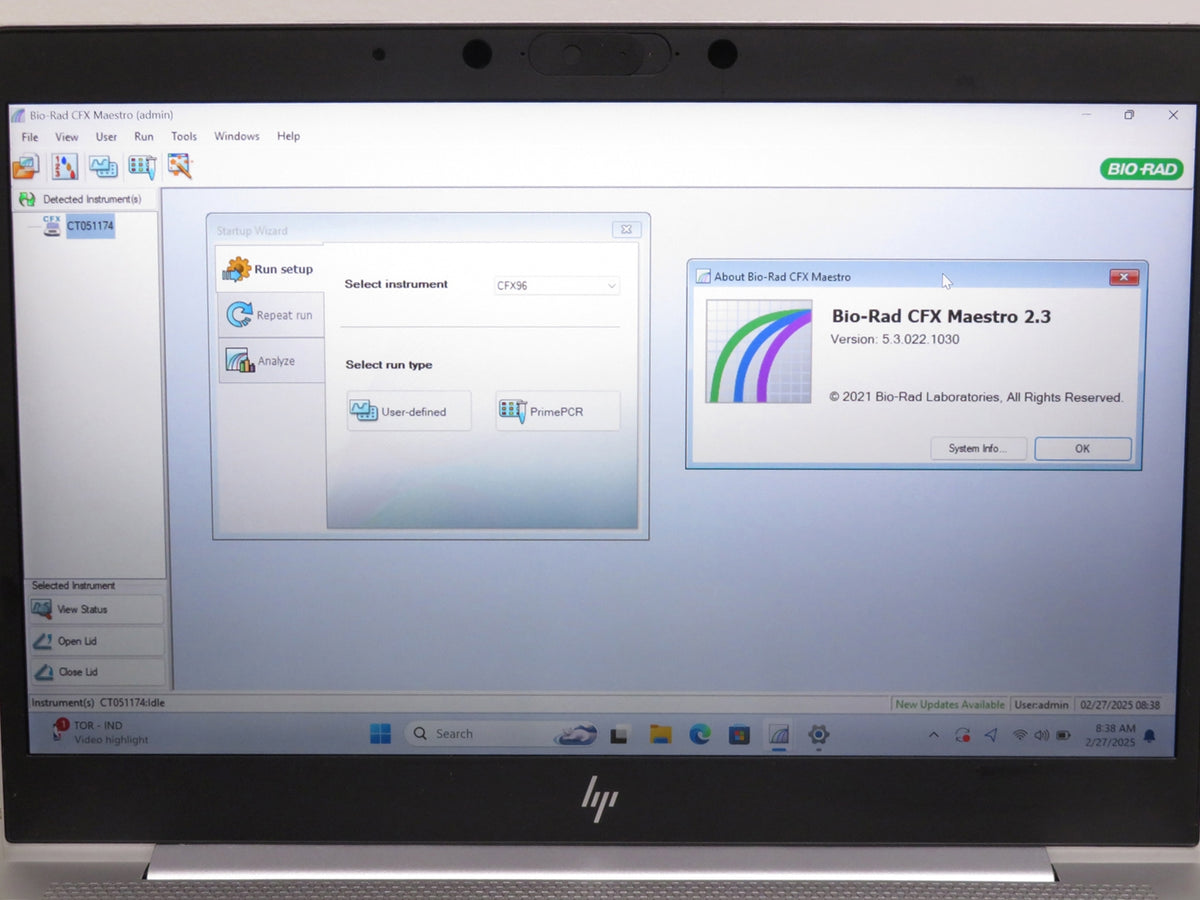This screenshot has height=900, width=1200.
Task: Open the Windows menu
Action: point(237,136)
